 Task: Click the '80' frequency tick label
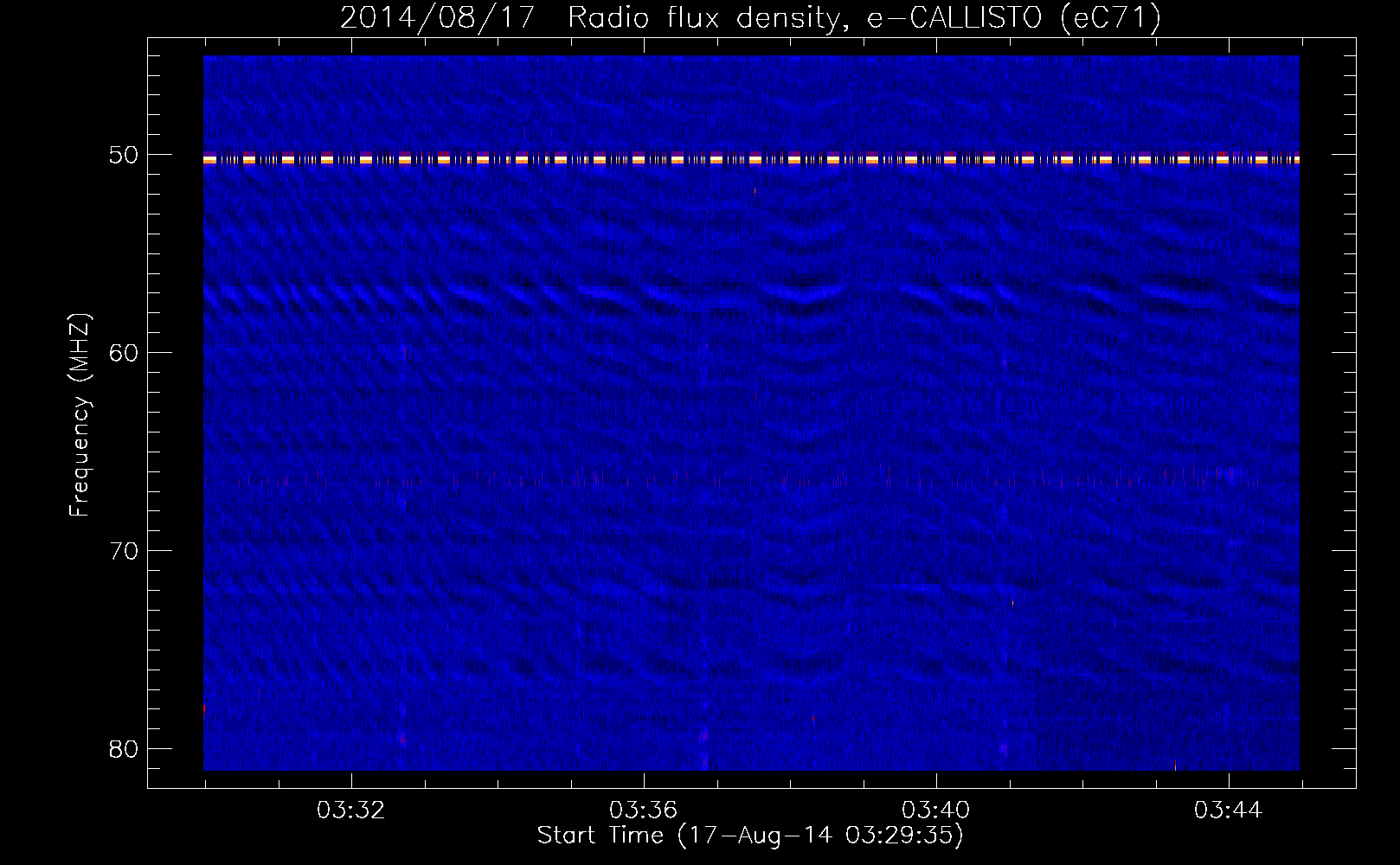124,749
